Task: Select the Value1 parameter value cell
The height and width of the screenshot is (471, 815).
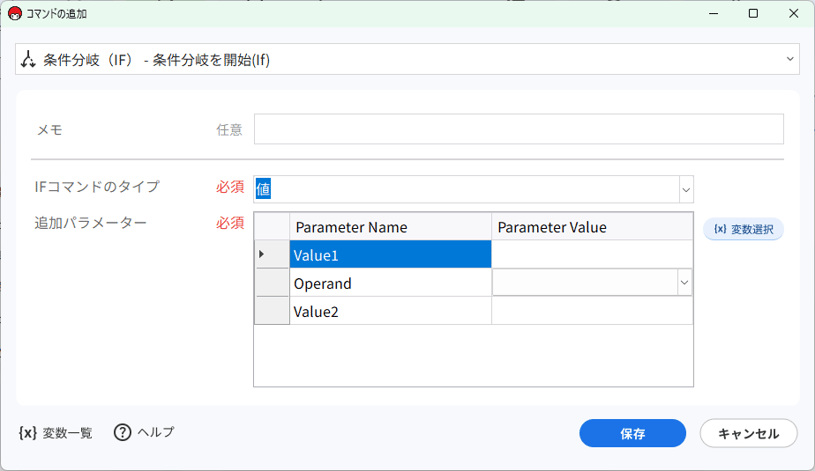Action: 592,254
